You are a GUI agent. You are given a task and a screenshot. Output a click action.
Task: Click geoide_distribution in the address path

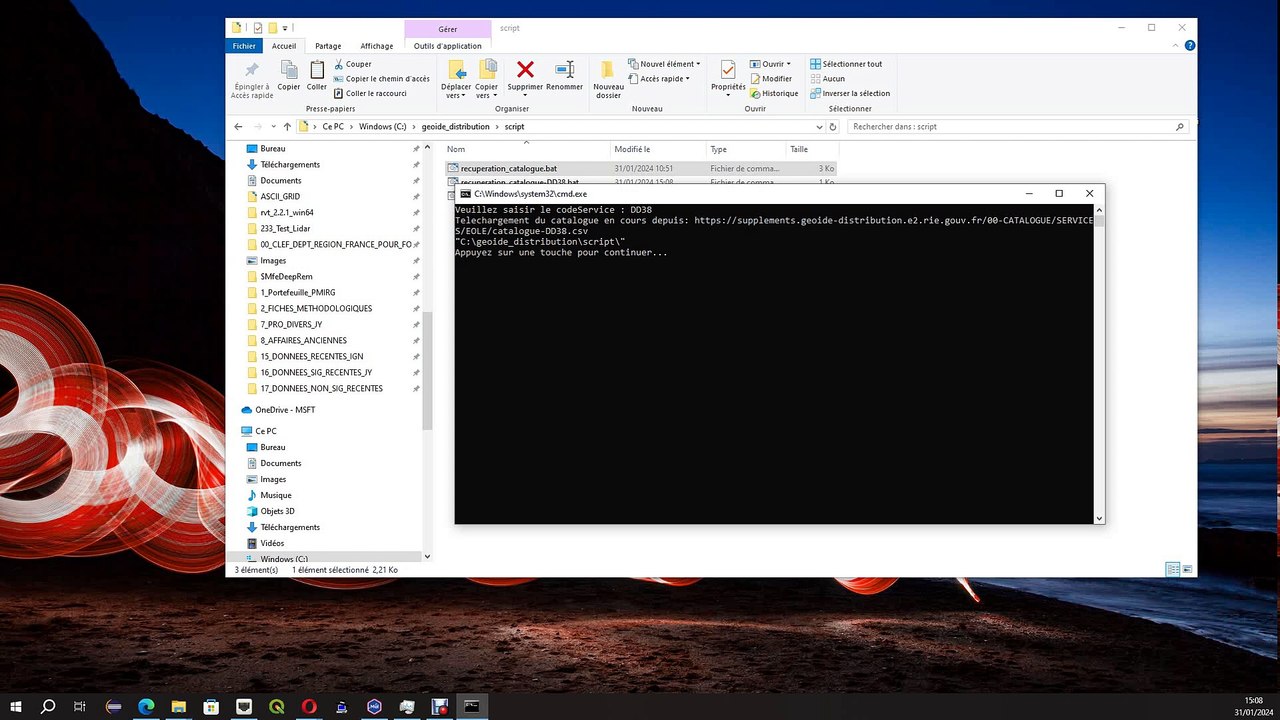456,127
